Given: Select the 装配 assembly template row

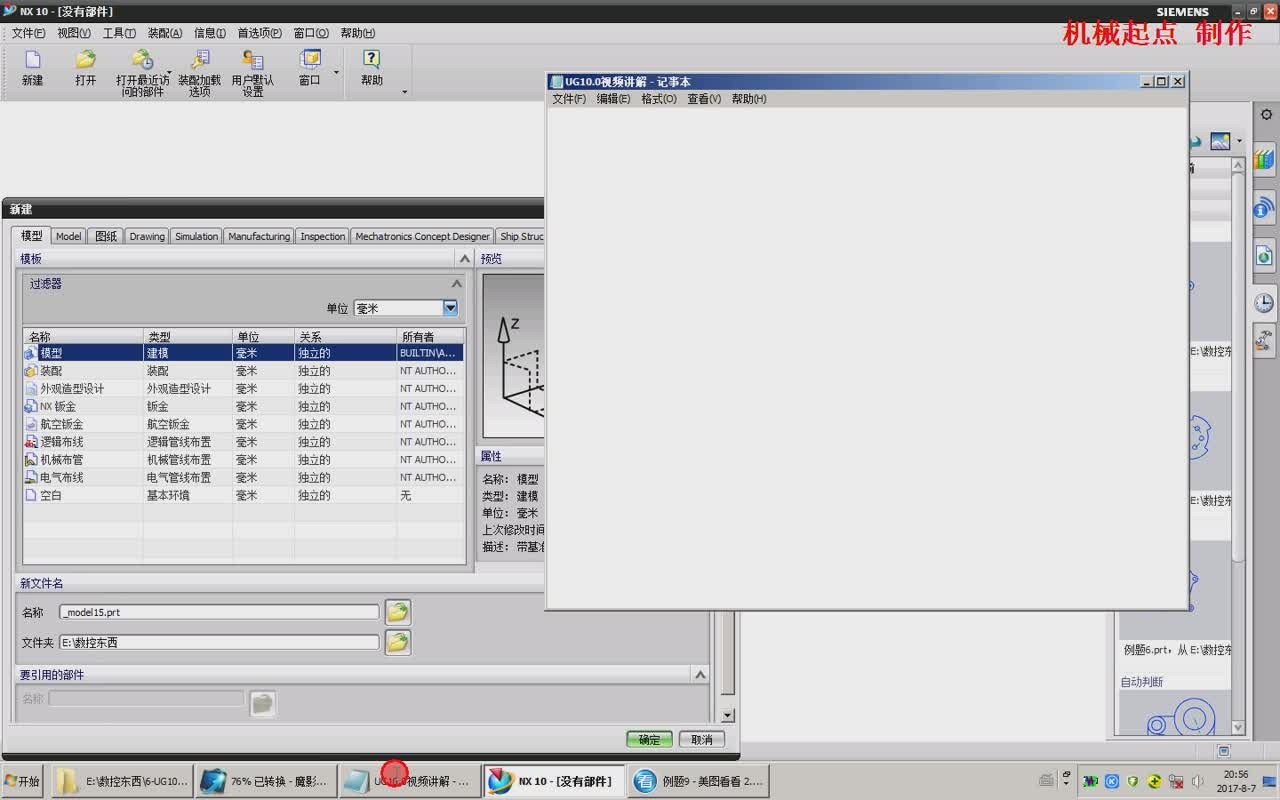Looking at the screenshot, I should (x=244, y=370).
